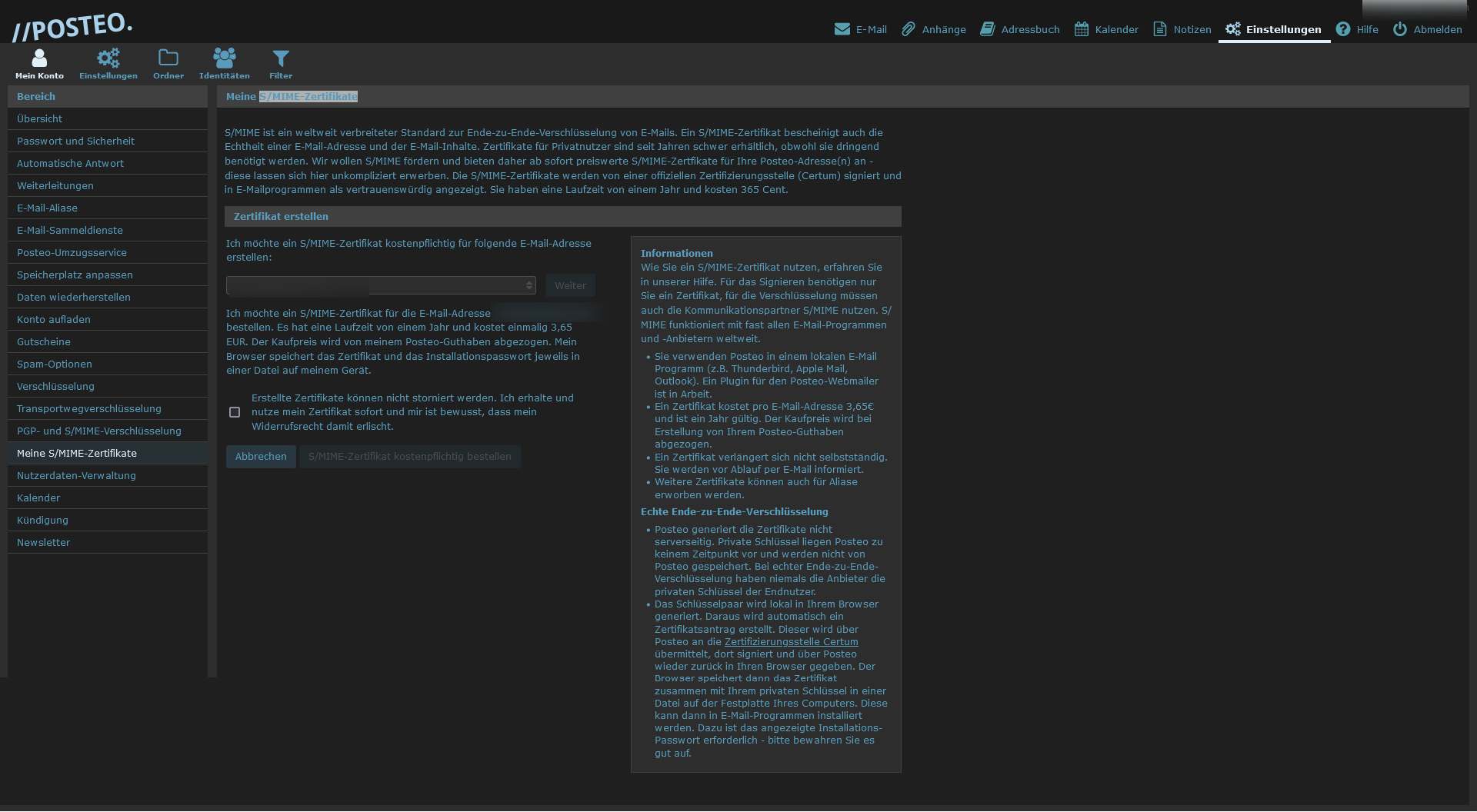Click the Notizen document icon
Screen dimensions: 1477x812
(1160, 29)
